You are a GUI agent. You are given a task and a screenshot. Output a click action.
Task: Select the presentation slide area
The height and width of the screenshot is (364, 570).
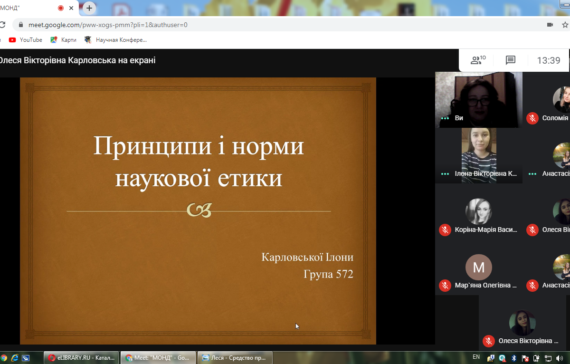pos(198,211)
